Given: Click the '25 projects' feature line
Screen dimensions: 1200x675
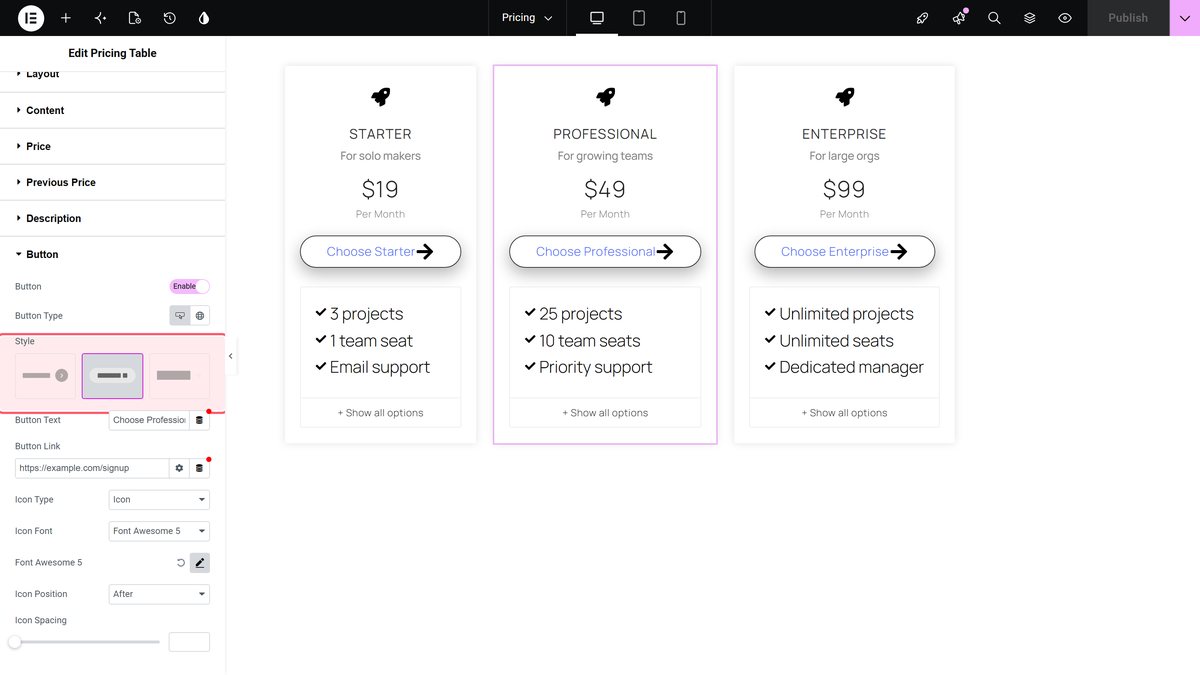Looking at the screenshot, I should [x=573, y=314].
